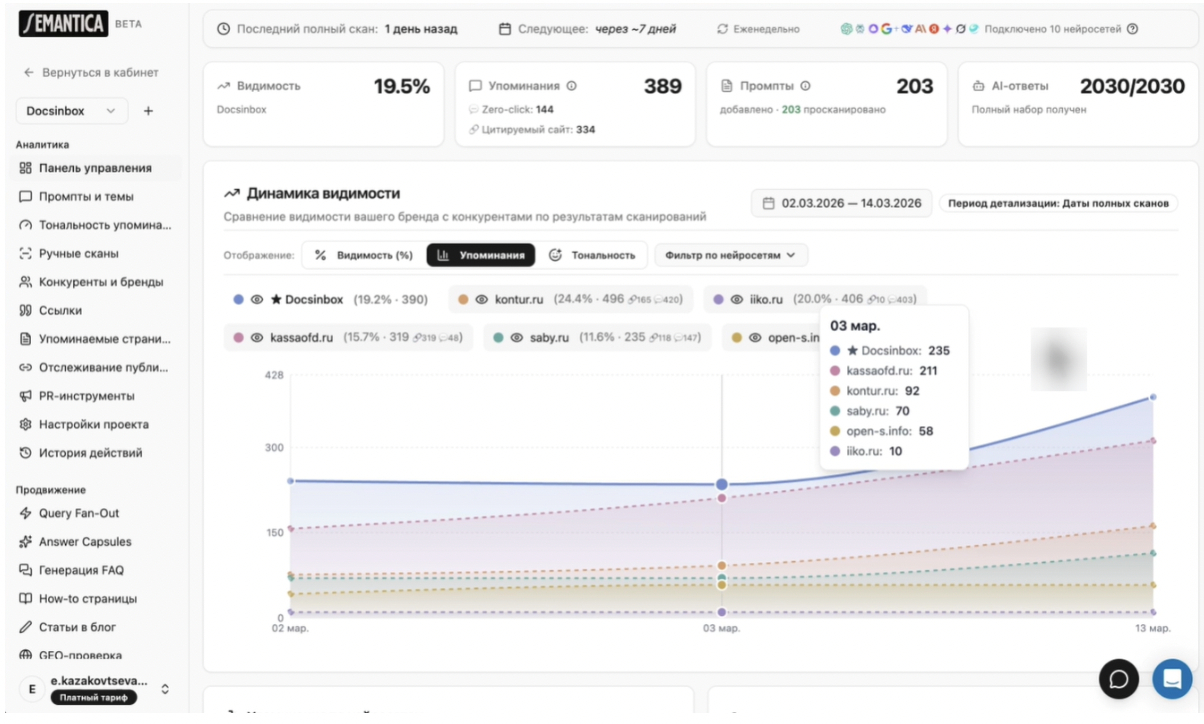Click the add project plus icon
This screenshot has height=724, width=1204.
tap(148, 111)
